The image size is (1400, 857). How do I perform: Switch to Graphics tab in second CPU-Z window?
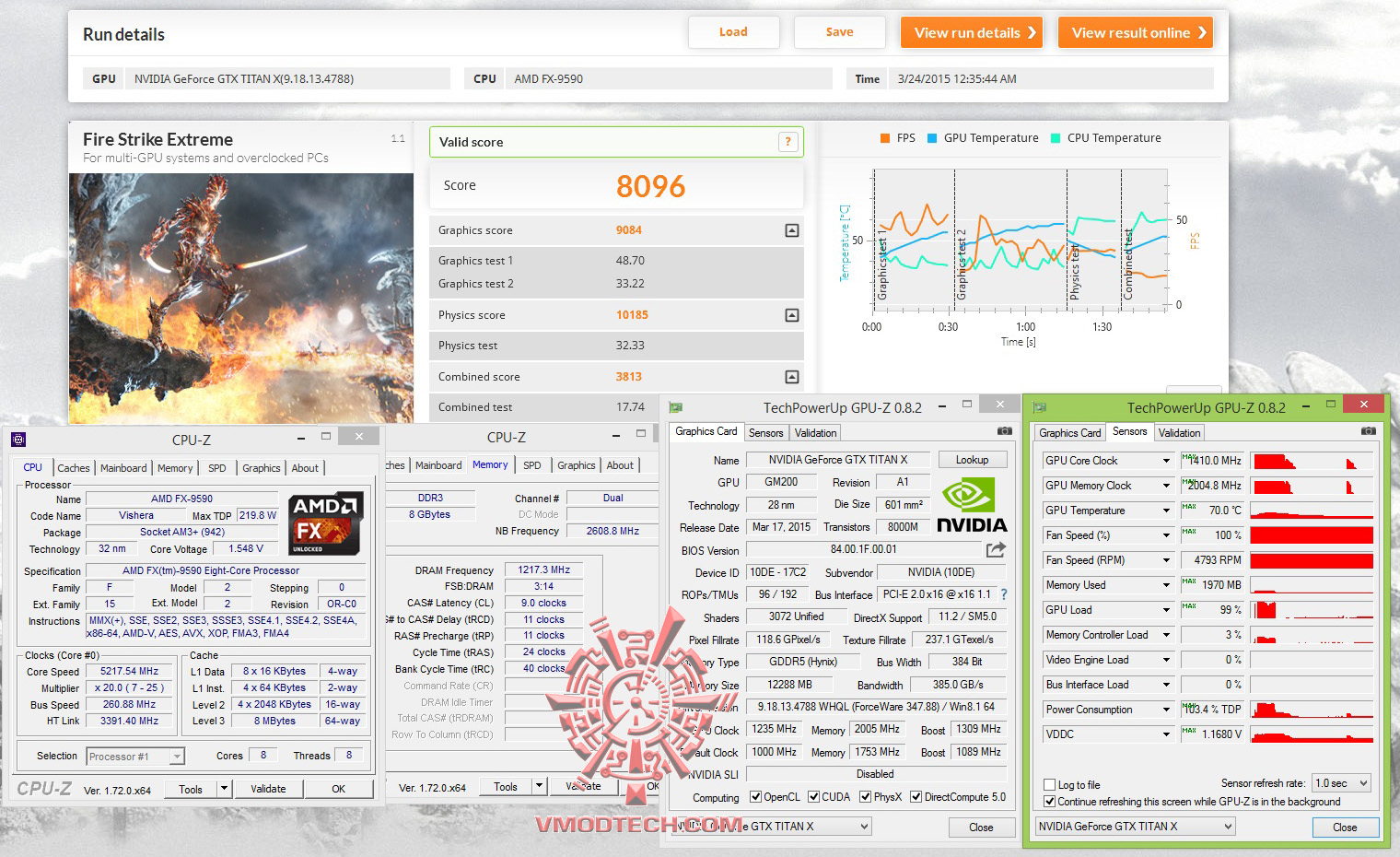coord(577,465)
